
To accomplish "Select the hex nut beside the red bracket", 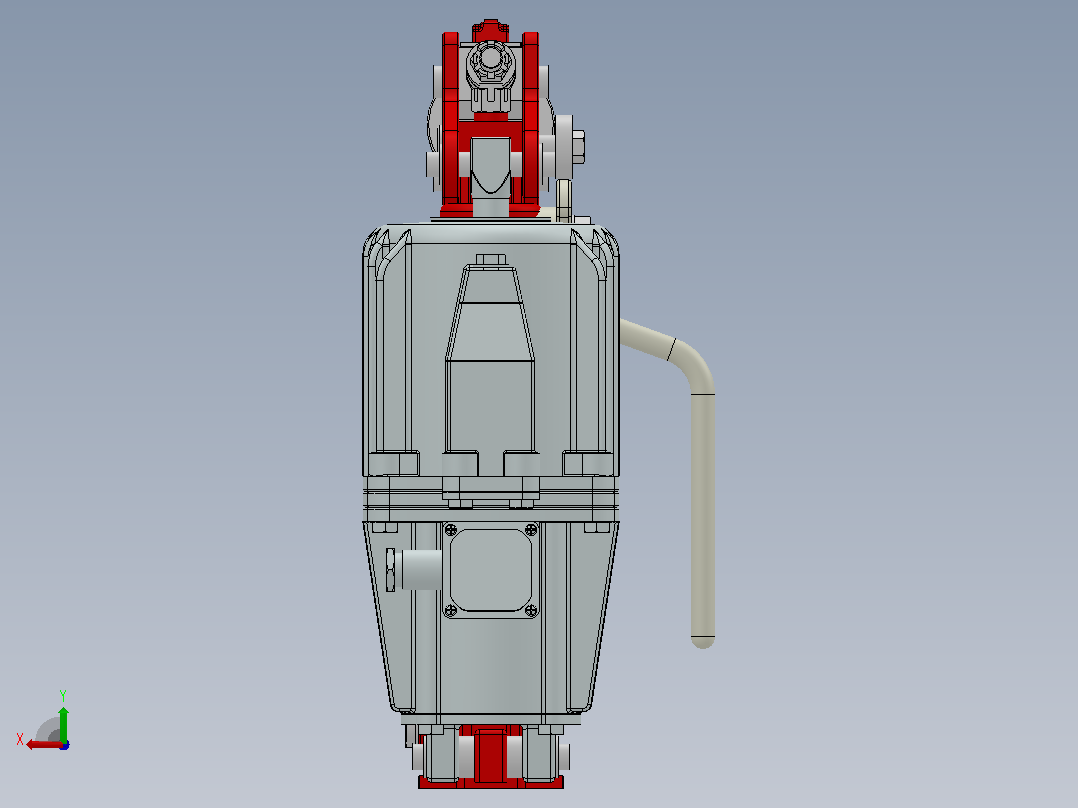I will click(x=578, y=147).
